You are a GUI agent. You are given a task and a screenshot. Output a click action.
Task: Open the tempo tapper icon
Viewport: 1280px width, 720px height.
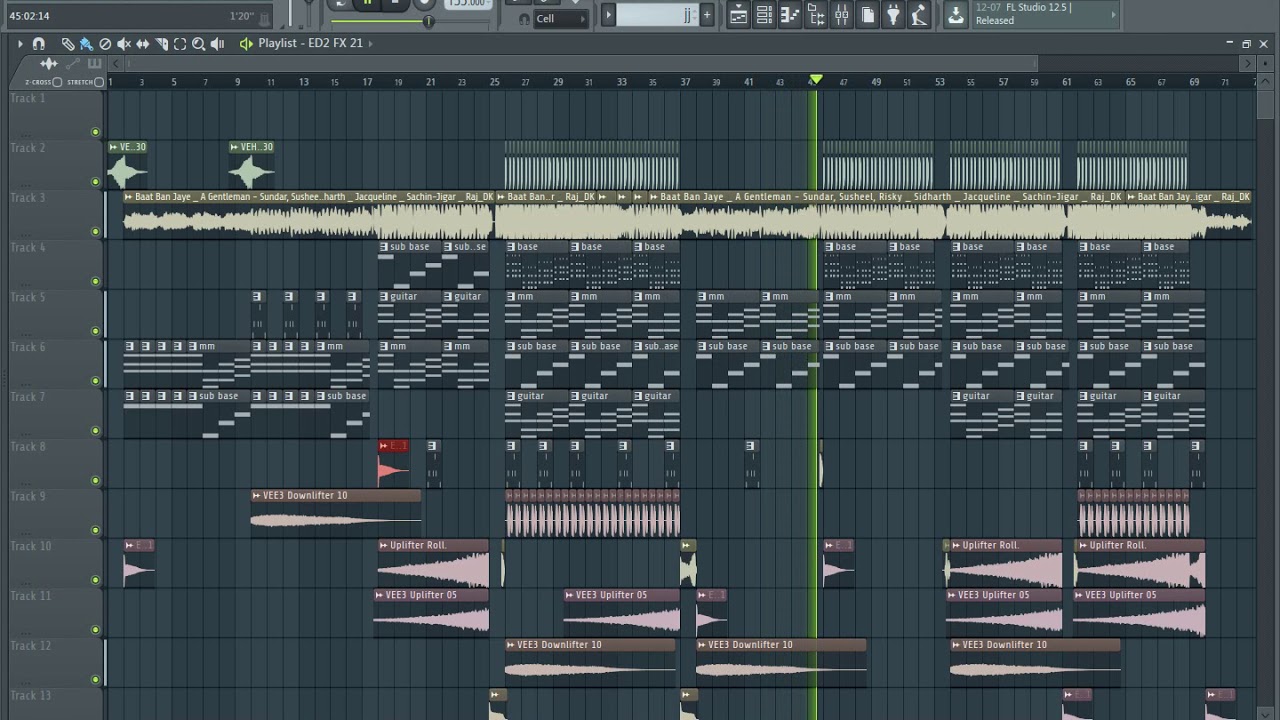[x=919, y=15]
